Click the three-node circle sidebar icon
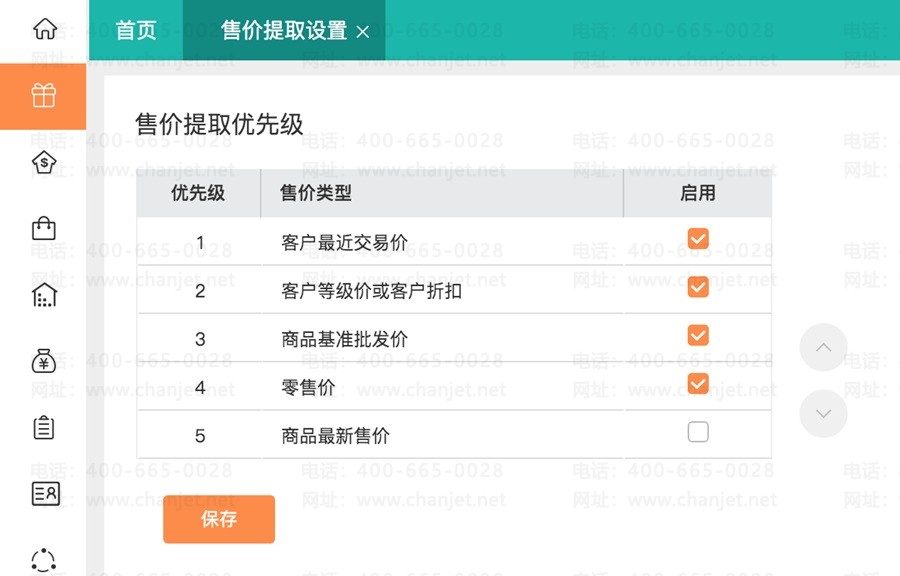The image size is (900, 576). click(44, 558)
